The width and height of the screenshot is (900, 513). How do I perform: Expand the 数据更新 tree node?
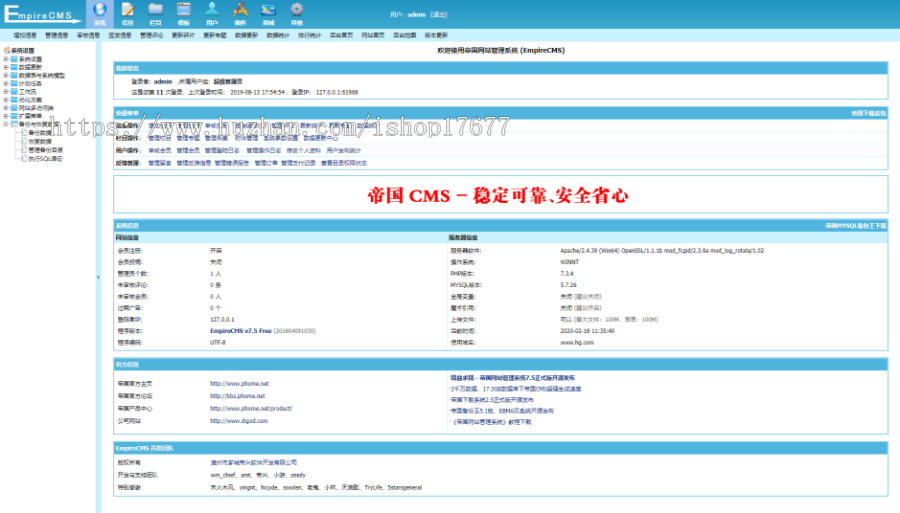[x=6, y=67]
